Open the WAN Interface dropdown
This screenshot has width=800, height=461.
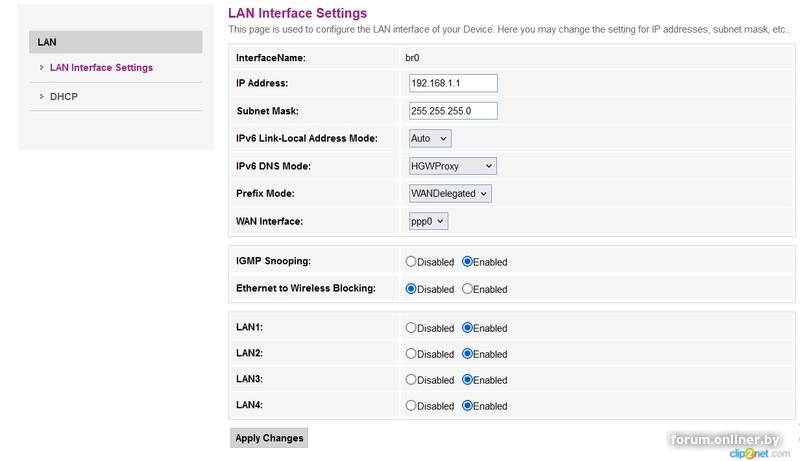click(x=428, y=221)
